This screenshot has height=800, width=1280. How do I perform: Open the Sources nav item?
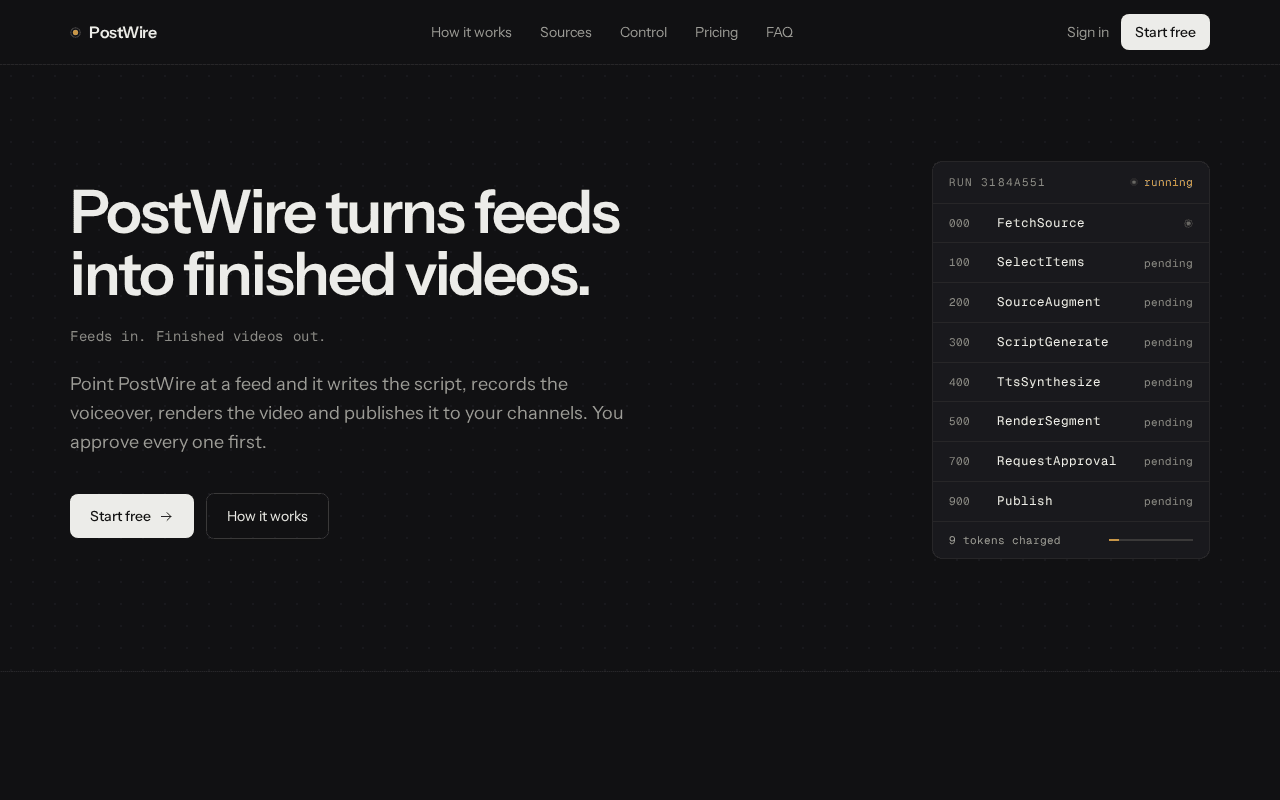click(566, 32)
